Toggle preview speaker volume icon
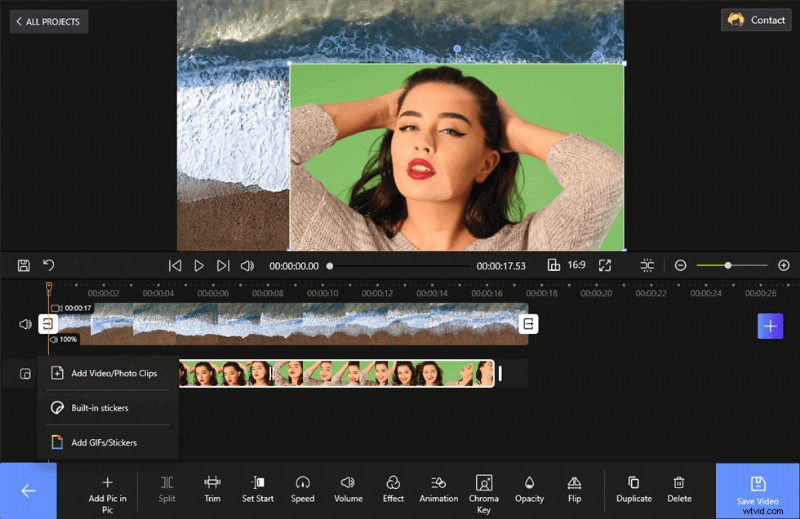The image size is (800, 519). [x=247, y=266]
